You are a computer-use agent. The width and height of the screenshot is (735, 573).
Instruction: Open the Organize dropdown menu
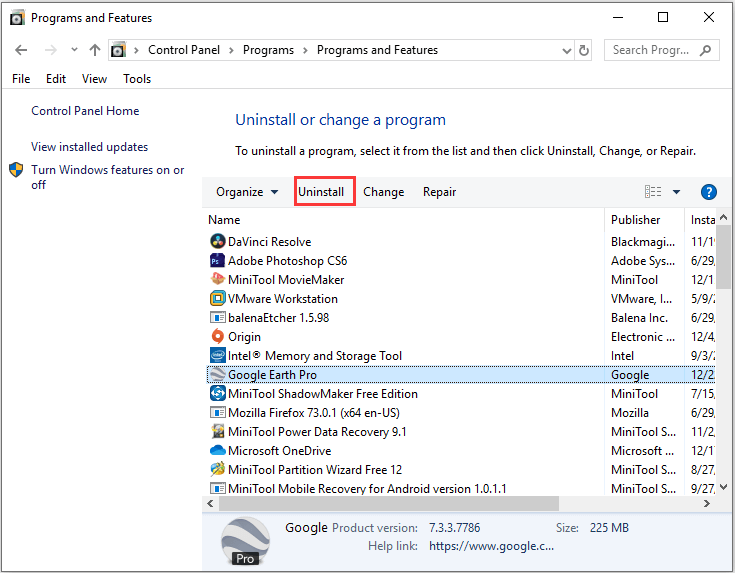point(247,192)
